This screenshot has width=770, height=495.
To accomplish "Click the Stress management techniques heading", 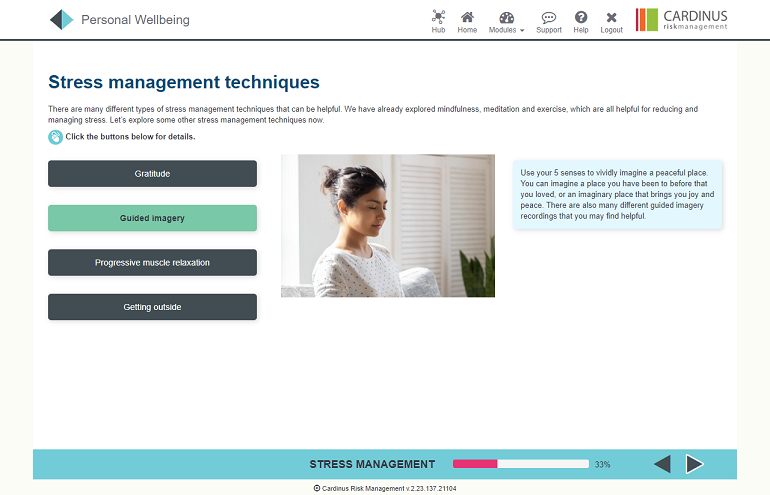I will [184, 82].
